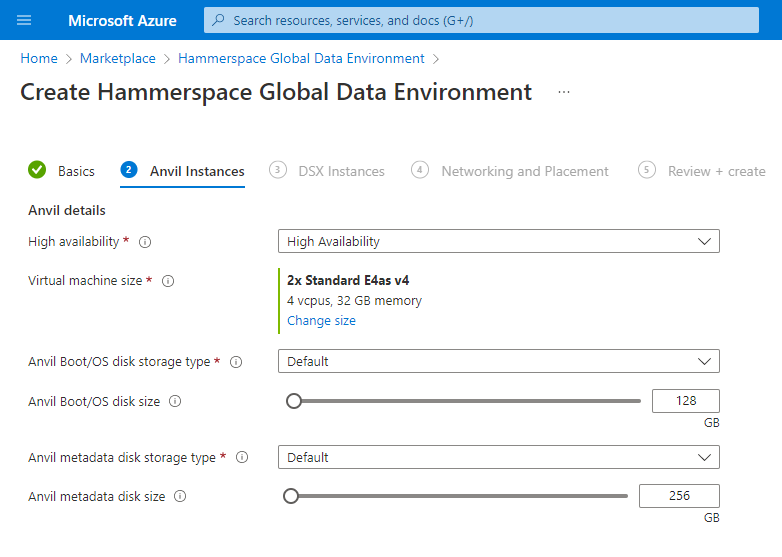Image resolution: width=782 pixels, height=557 pixels.
Task: Click the step 2 number badge
Action: click(x=129, y=170)
